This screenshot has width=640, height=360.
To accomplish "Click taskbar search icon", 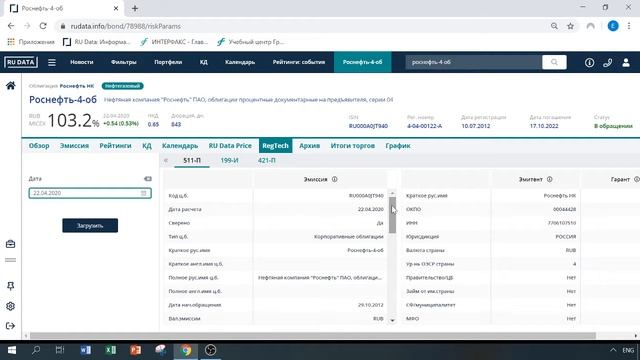I will [x=36, y=350].
